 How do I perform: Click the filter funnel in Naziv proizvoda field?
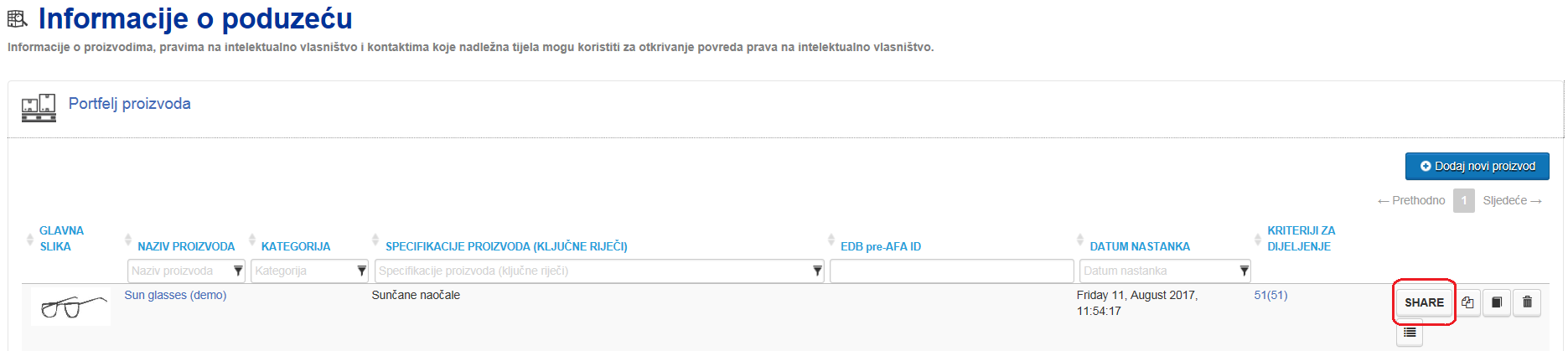pos(238,271)
